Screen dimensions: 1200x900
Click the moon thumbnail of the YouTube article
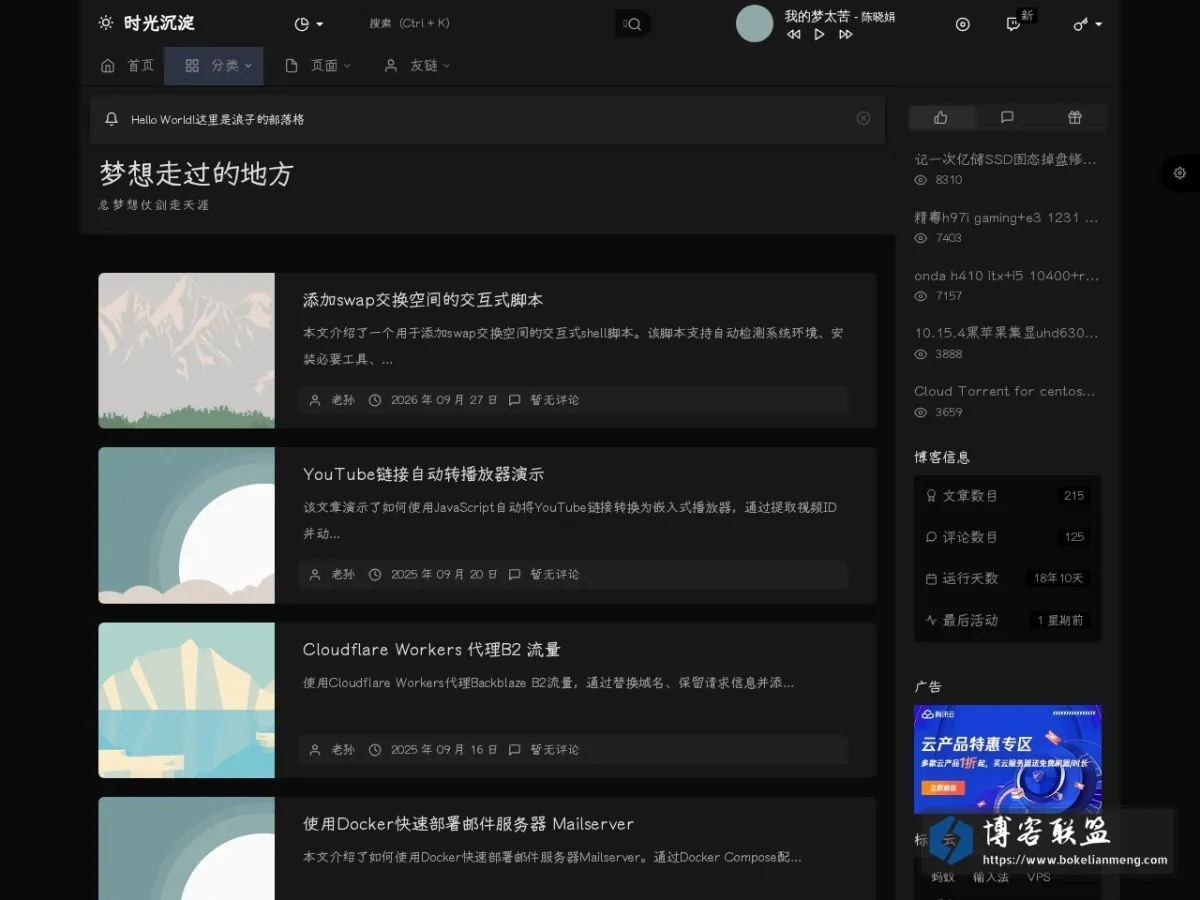click(186, 525)
